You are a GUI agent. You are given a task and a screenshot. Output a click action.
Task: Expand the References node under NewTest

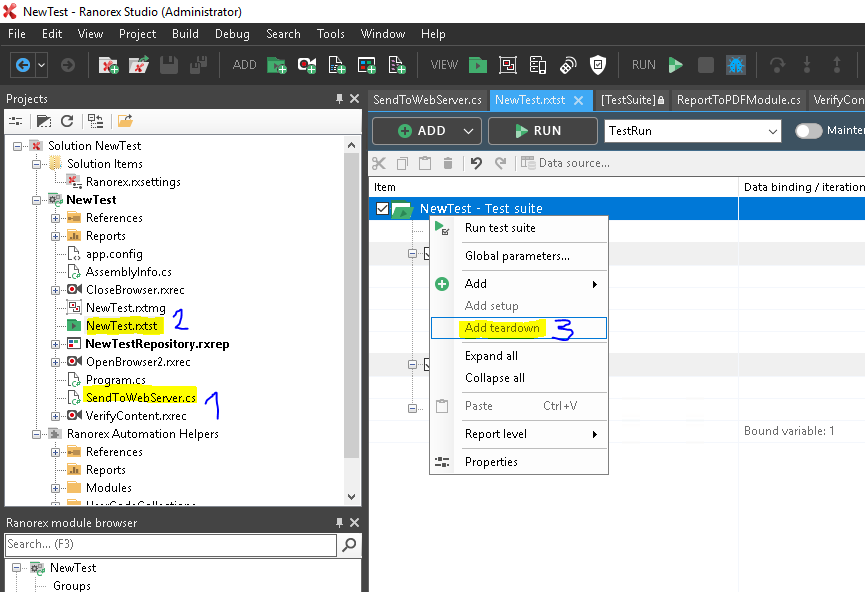55,218
